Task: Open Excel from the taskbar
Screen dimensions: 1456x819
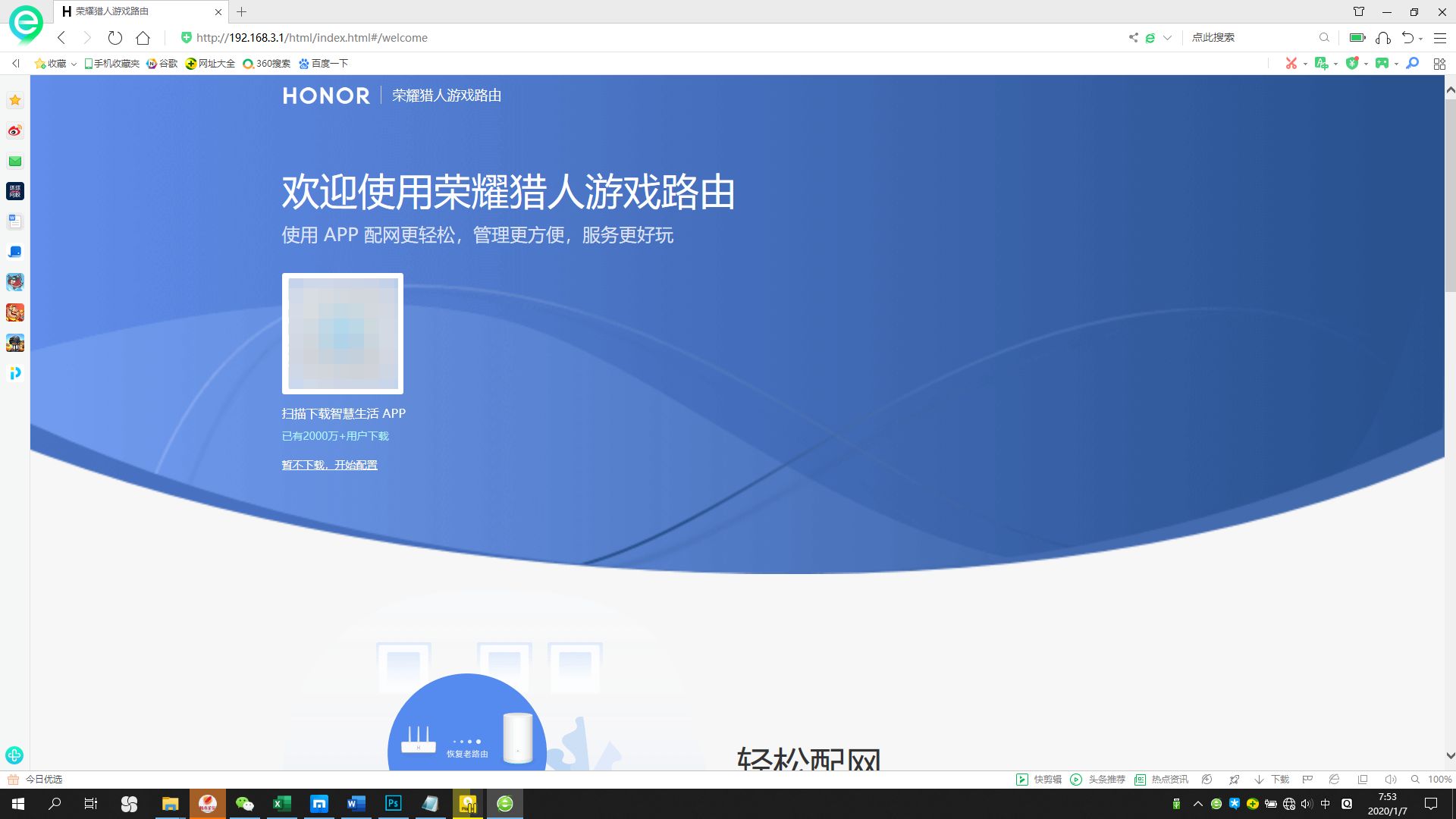Action: [282, 804]
